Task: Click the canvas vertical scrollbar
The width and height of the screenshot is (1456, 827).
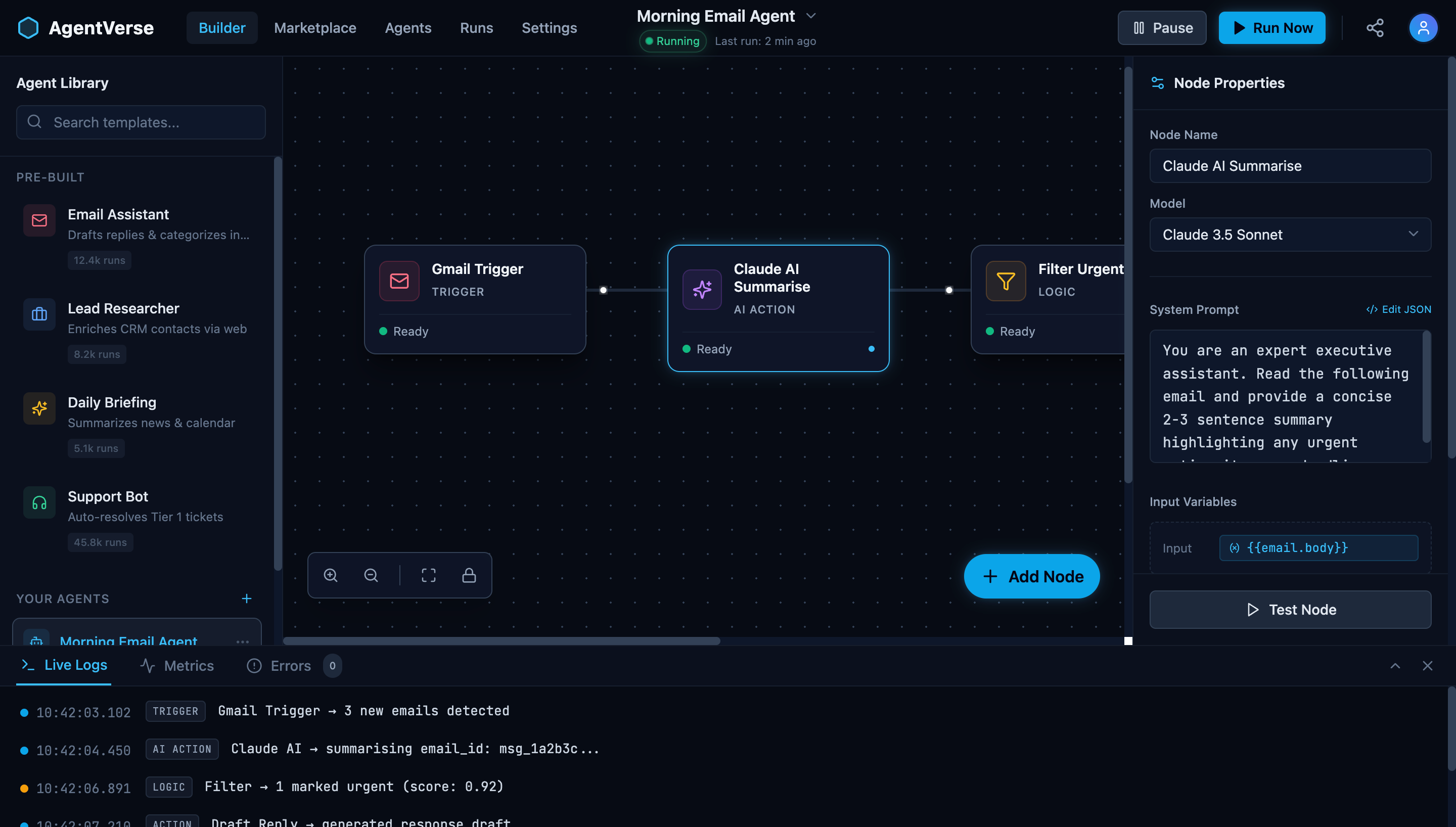Action: pyautogui.click(x=1128, y=275)
